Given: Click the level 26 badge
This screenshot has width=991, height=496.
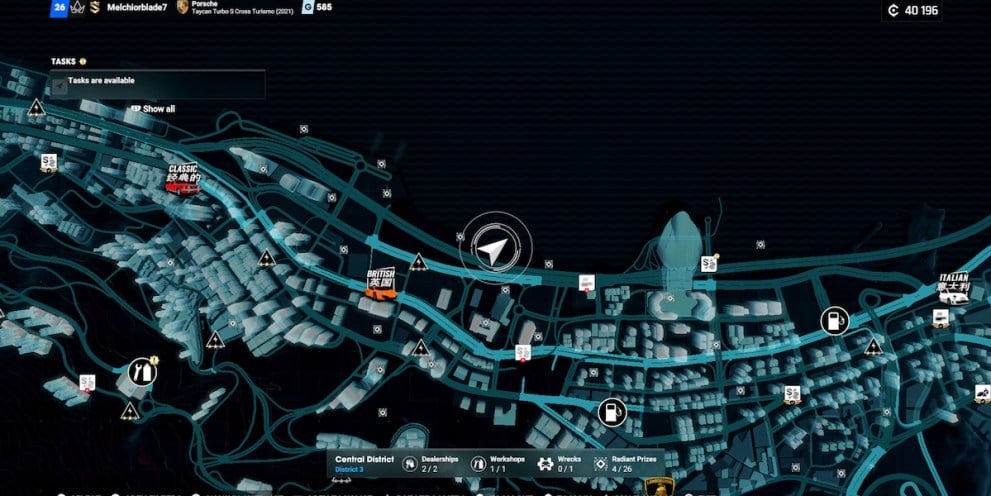Looking at the screenshot, I should tap(59, 7).
